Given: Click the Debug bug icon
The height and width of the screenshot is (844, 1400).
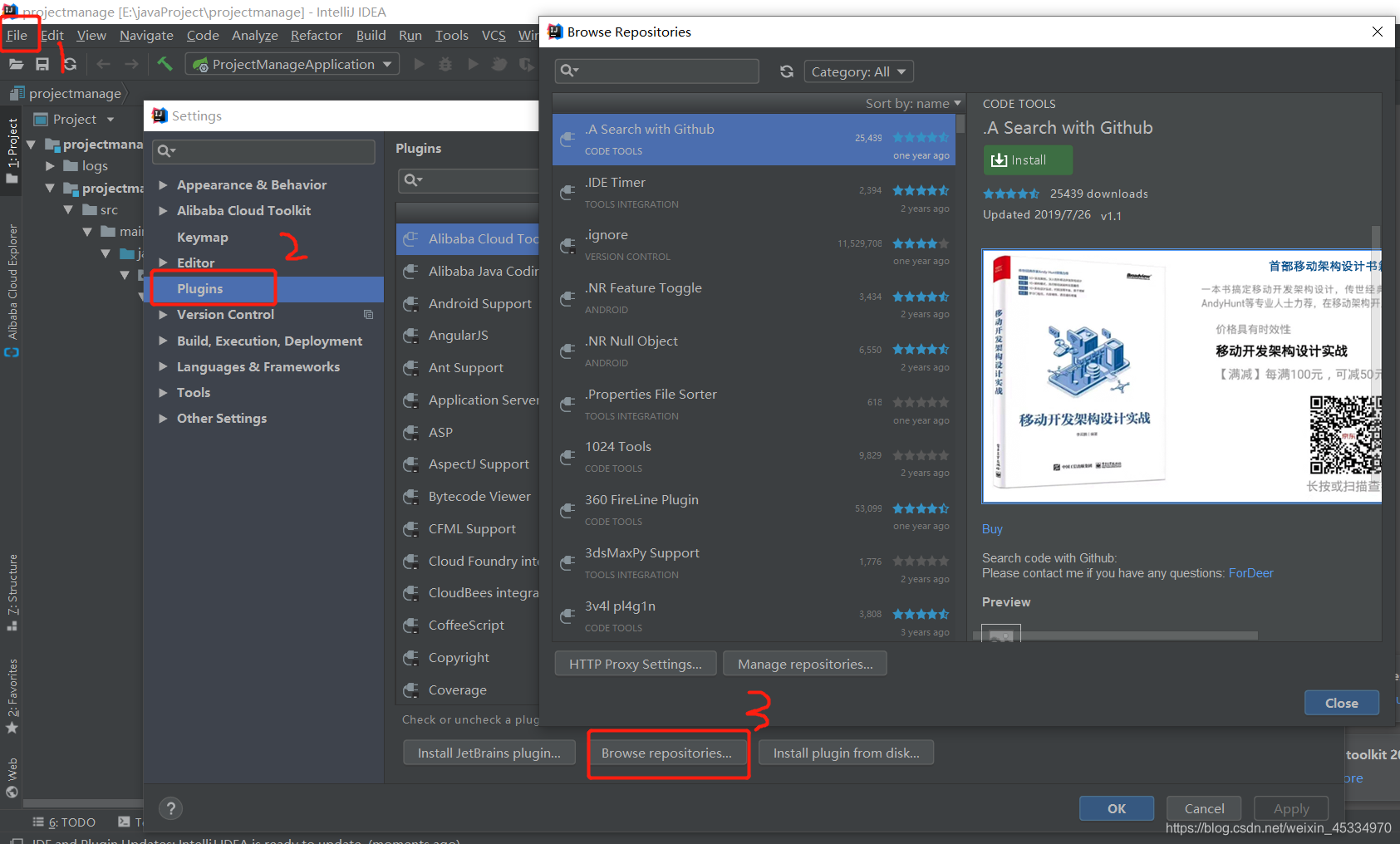Looking at the screenshot, I should pyautogui.click(x=445, y=64).
